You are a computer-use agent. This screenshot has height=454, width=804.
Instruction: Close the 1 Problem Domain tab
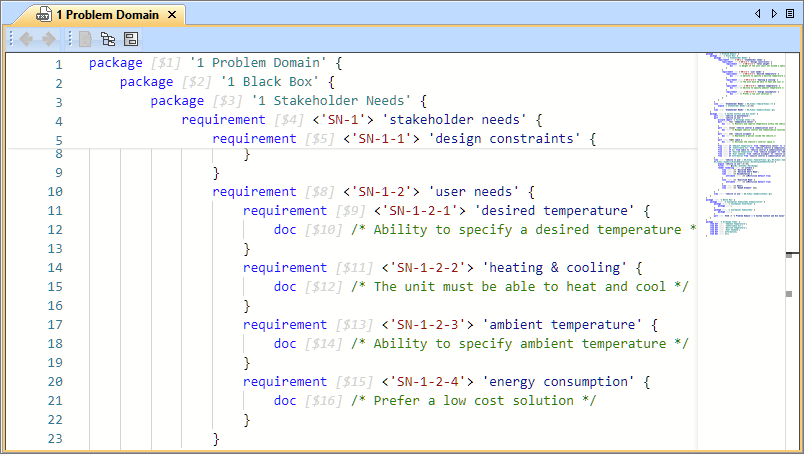click(172, 15)
